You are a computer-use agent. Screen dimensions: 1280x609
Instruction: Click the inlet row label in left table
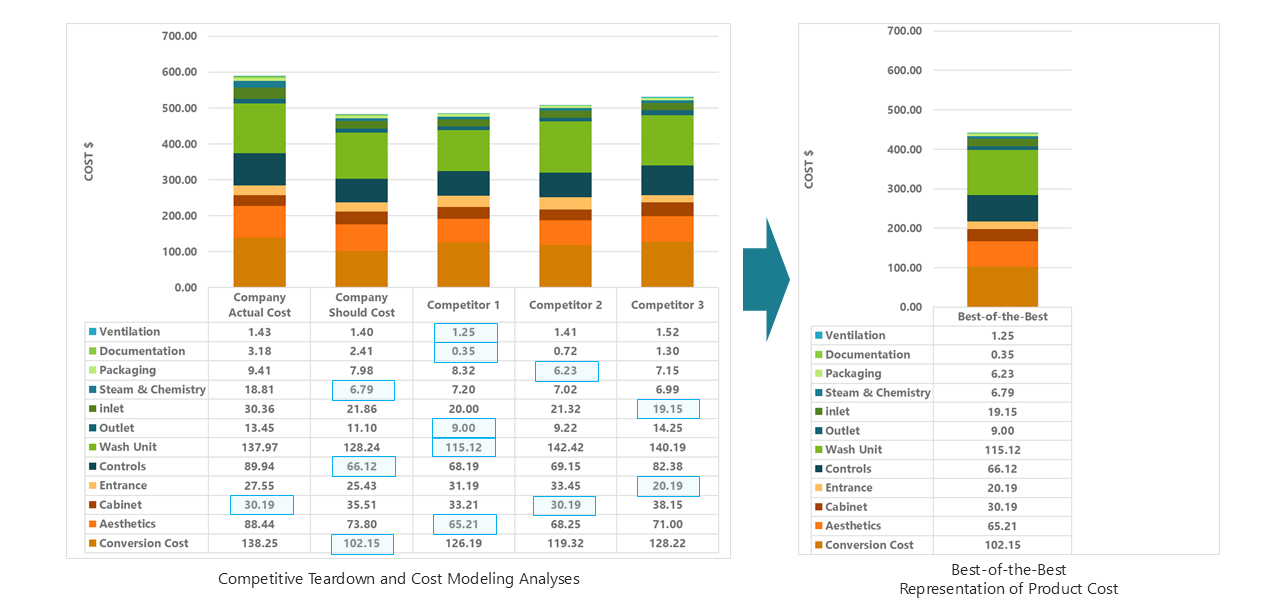[111, 409]
